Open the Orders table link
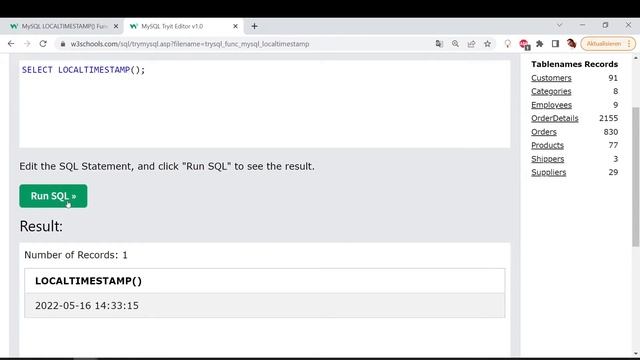The width and height of the screenshot is (640, 360). coord(544,132)
